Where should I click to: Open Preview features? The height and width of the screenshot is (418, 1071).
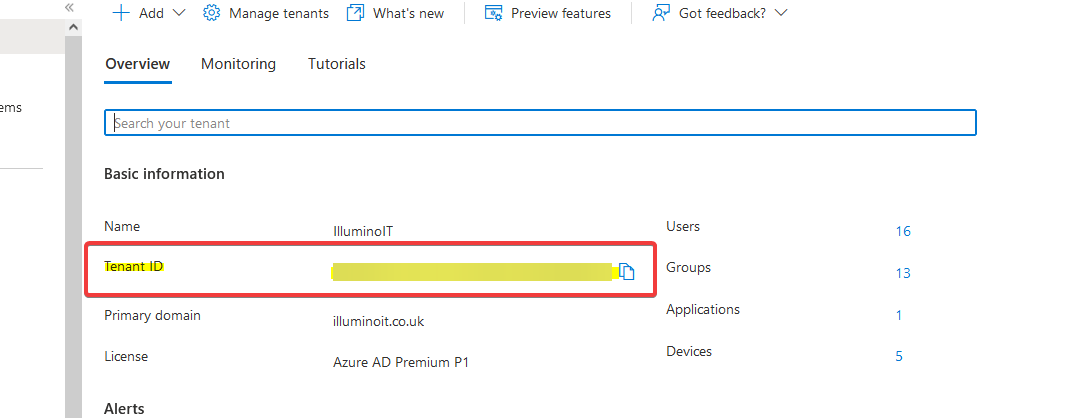pos(561,13)
